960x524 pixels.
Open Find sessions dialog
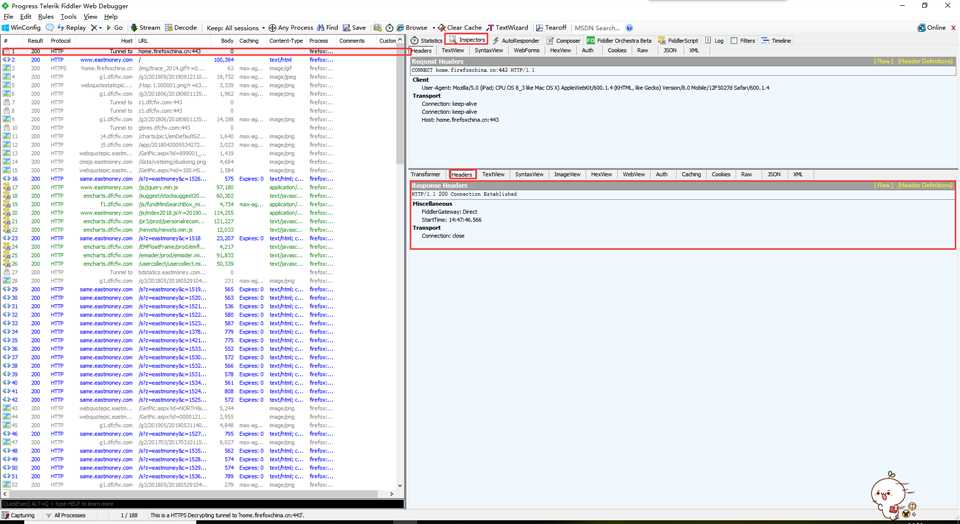328,28
